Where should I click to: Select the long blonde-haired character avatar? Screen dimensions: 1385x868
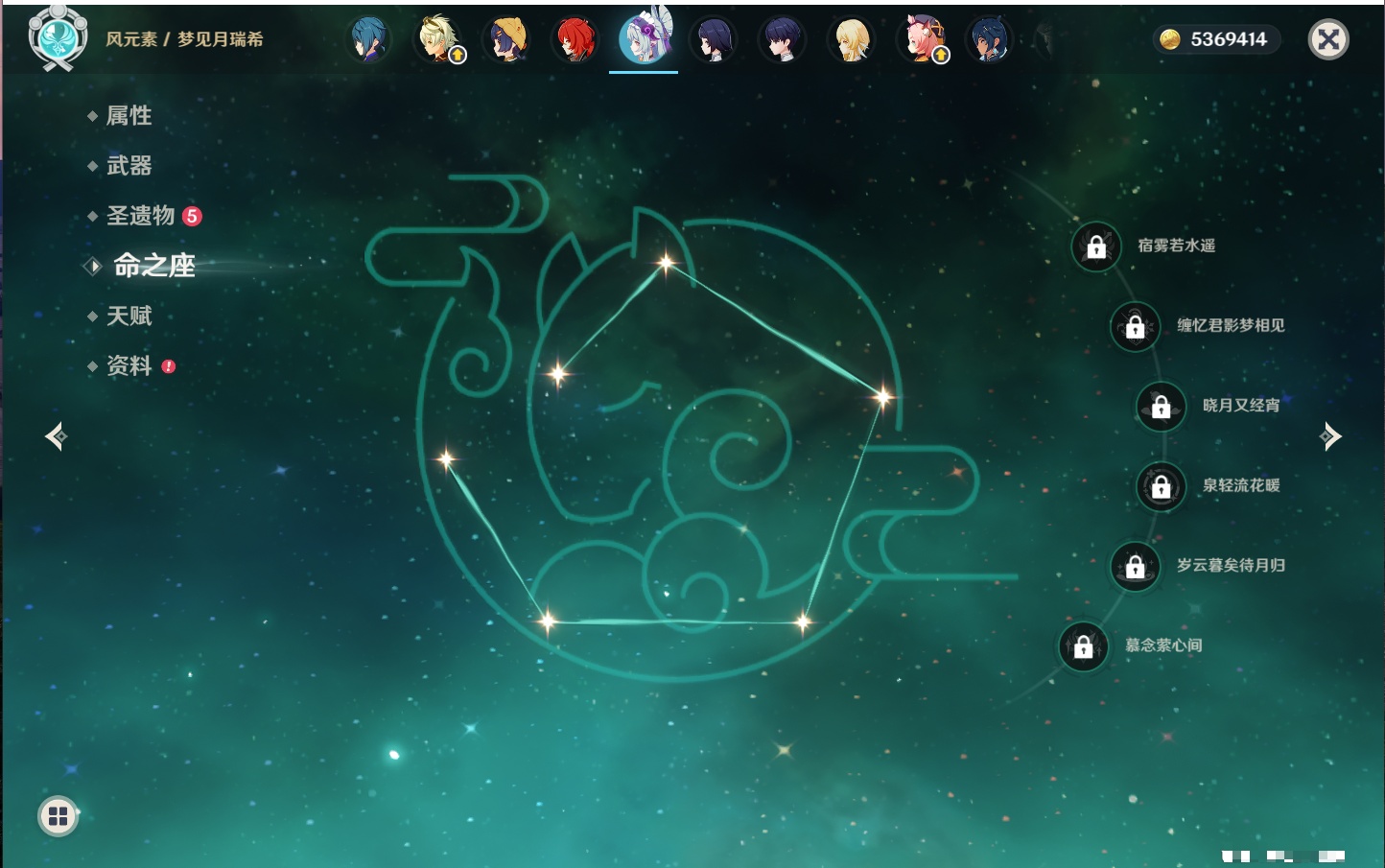tap(851, 40)
